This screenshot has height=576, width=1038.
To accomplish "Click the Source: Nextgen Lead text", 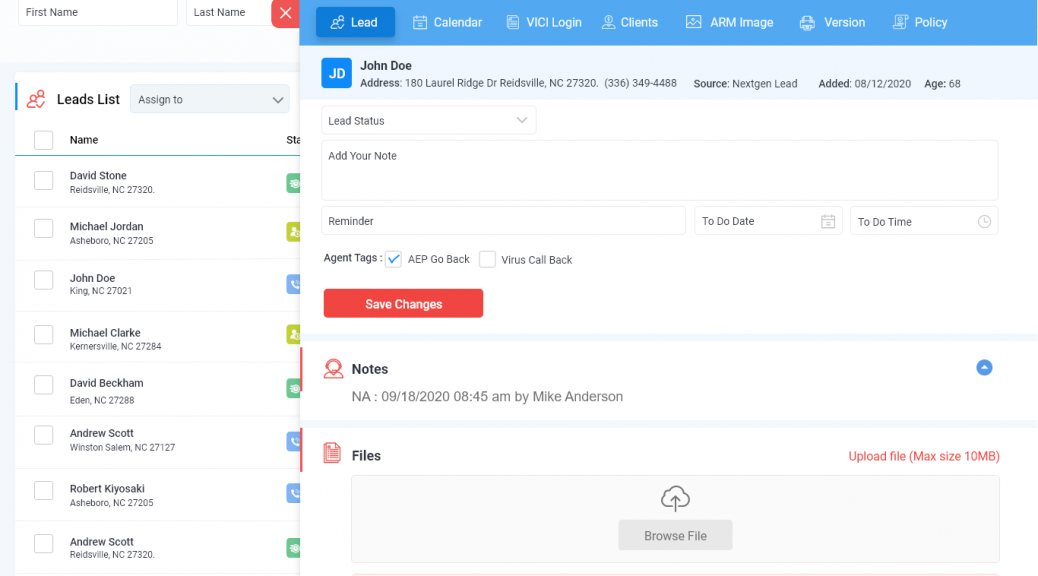I will (745, 84).
